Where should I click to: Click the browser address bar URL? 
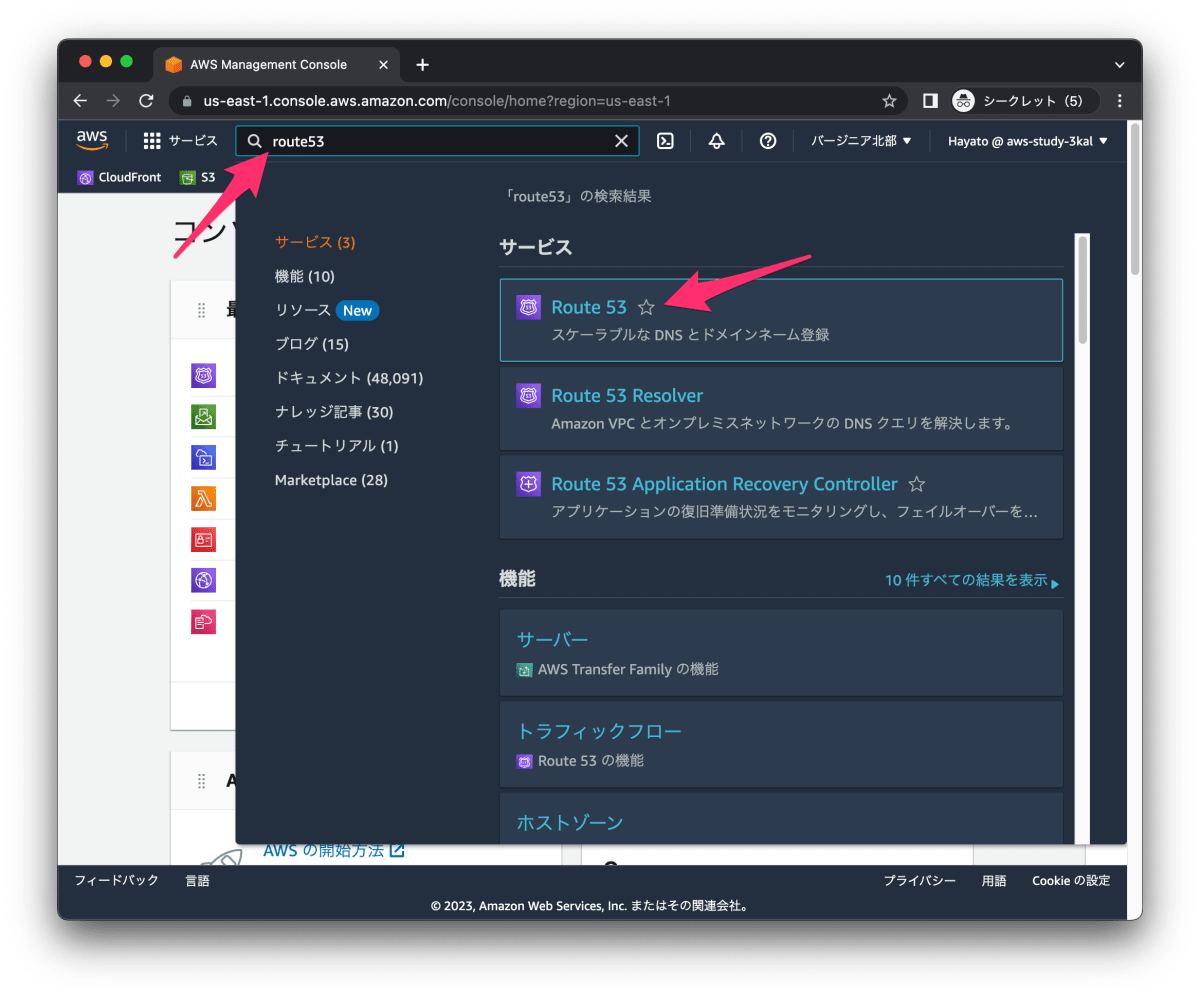pos(436,101)
